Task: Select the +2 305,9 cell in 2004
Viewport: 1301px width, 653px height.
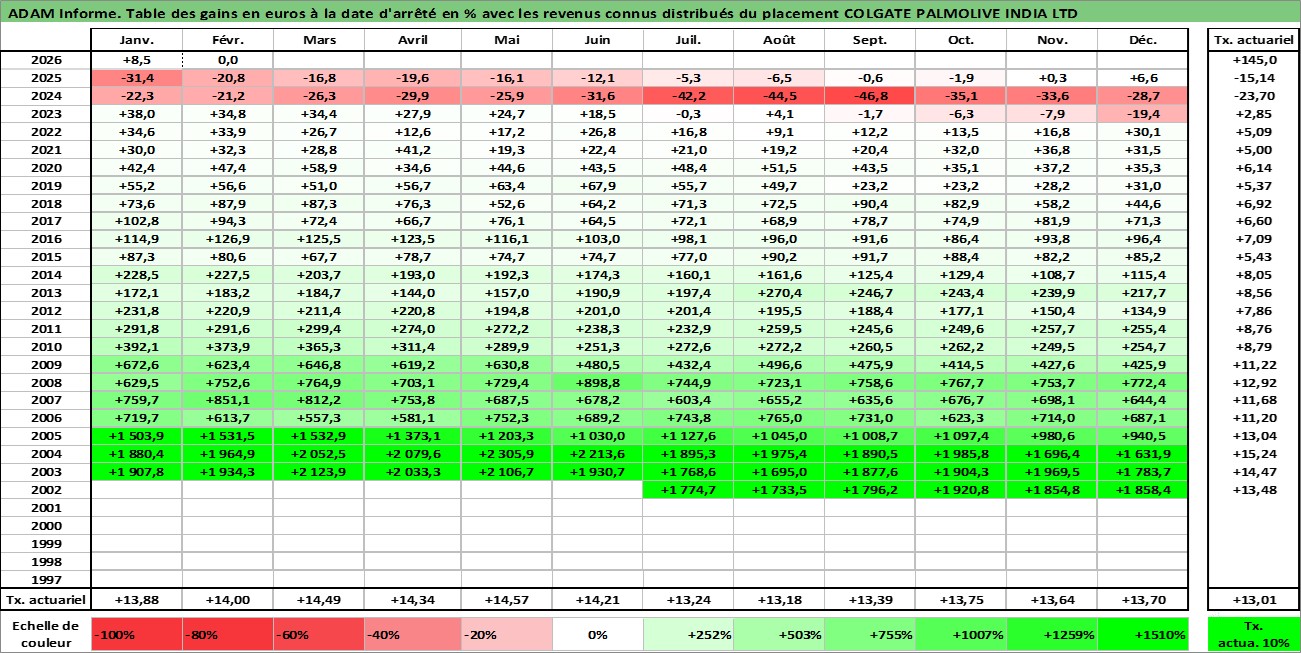Action: [x=506, y=454]
